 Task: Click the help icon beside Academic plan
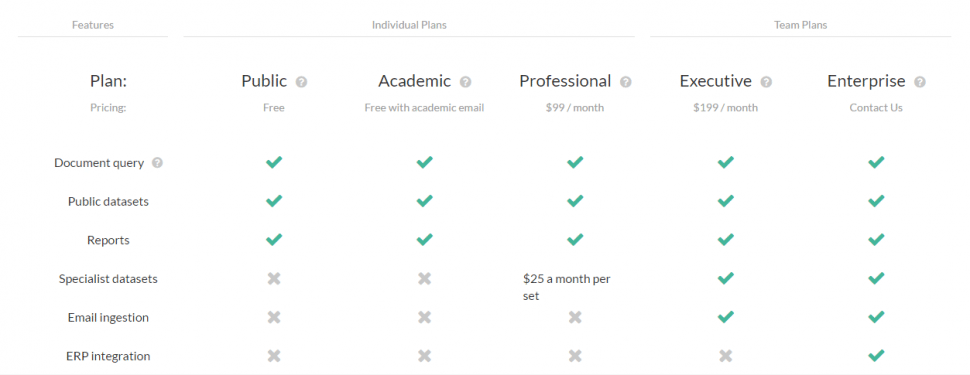click(x=466, y=82)
